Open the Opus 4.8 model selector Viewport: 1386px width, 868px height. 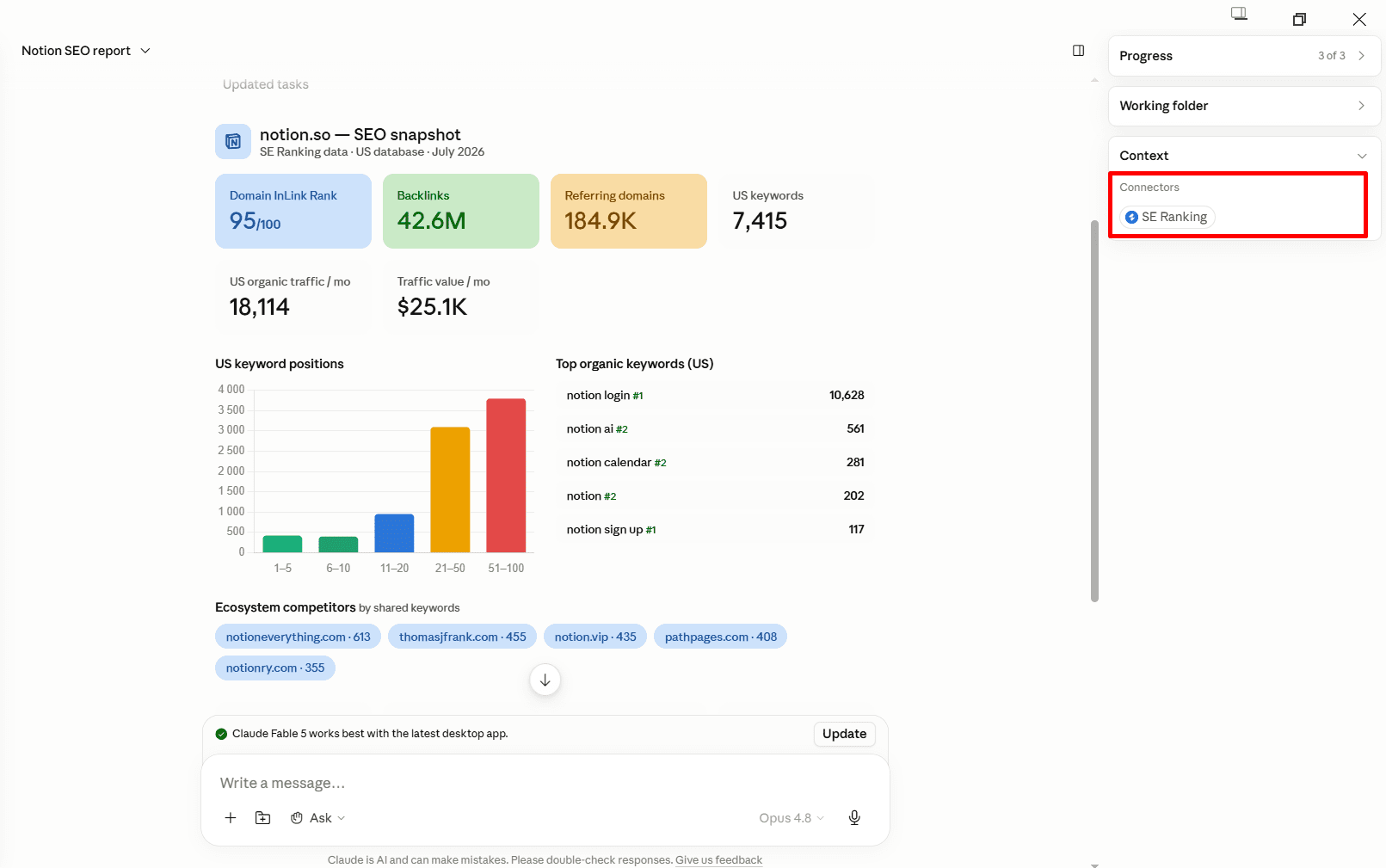coord(792,818)
